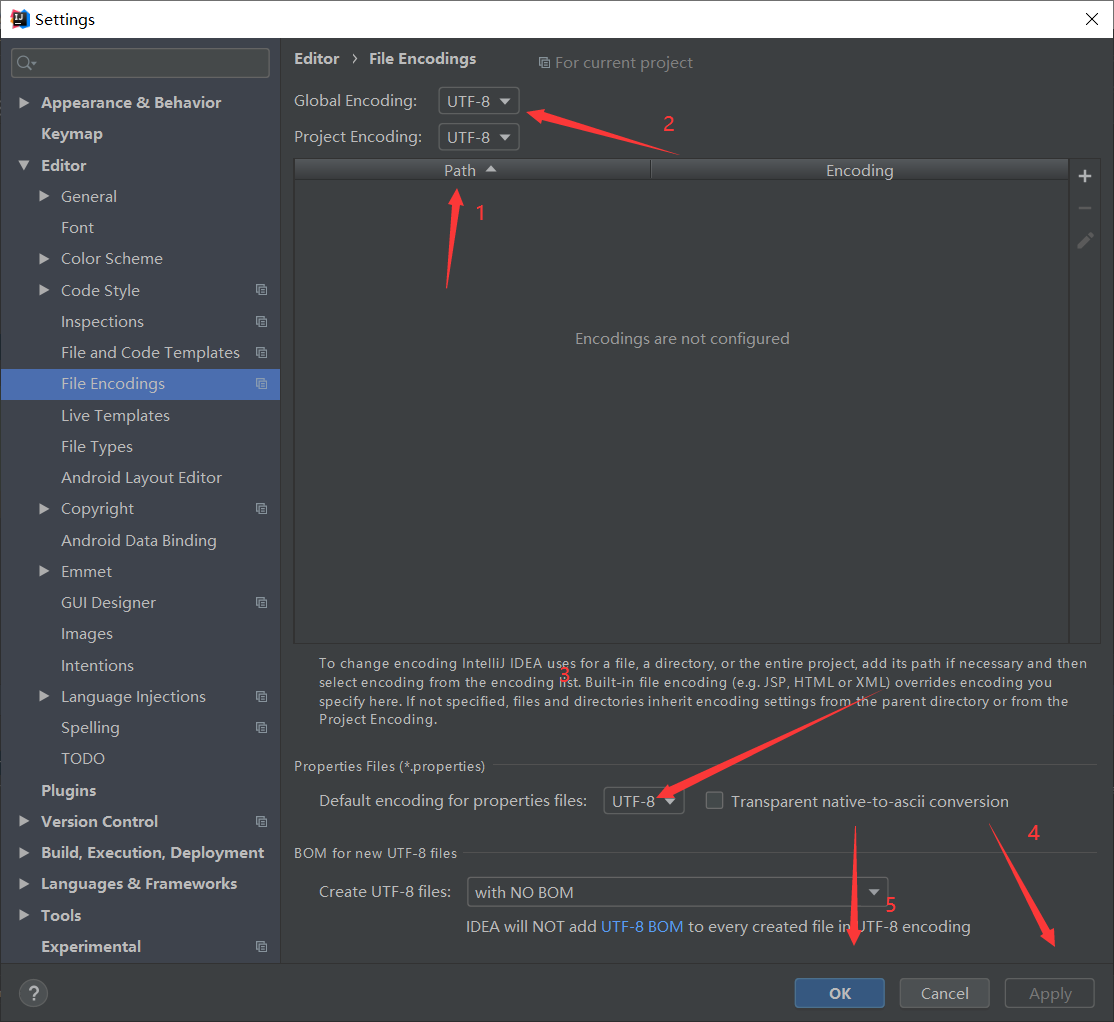Click the settings search input field
The width and height of the screenshot is (1114, 1022).
tap(140, 63)
